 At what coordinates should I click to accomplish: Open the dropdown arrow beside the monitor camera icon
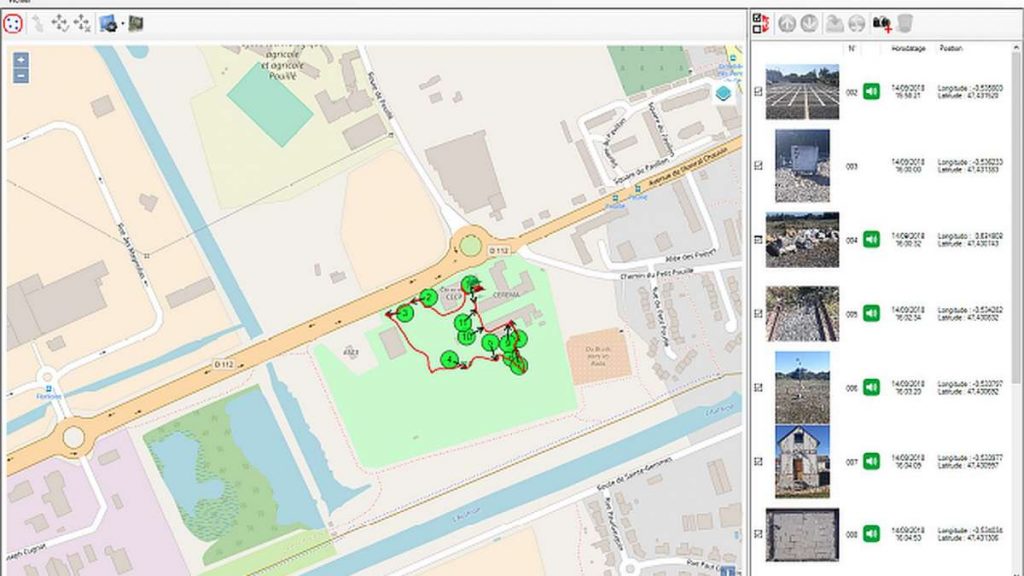122,24
